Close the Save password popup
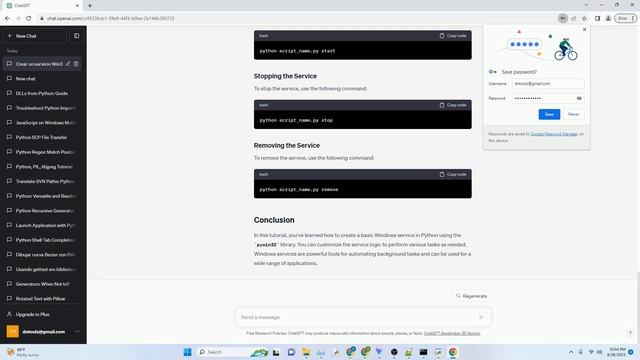 [584, 29]
